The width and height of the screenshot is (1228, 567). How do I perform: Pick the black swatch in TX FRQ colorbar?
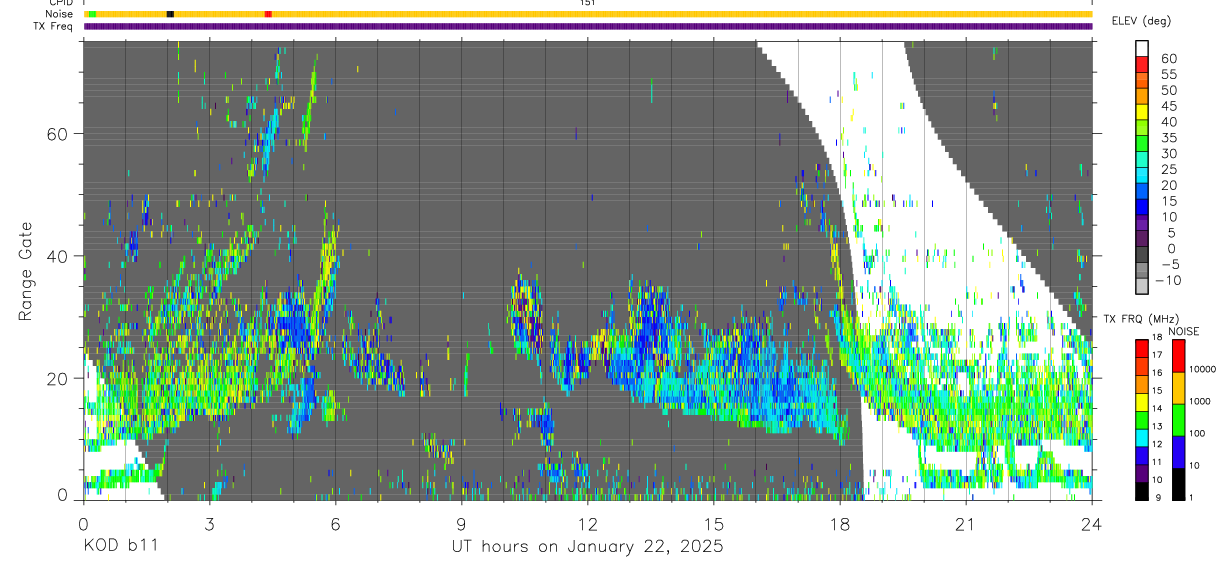coord(1142,491)
